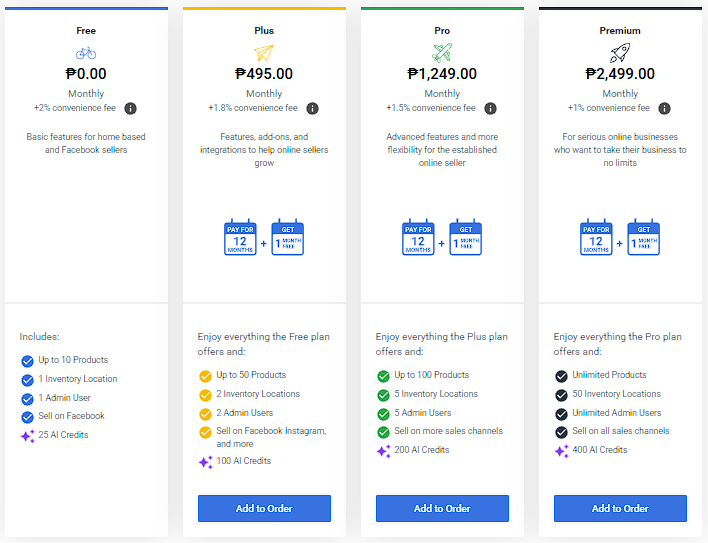This screenshot has width=708, height=543.
Task: Add the Premium plan to order
Action: 620,508
